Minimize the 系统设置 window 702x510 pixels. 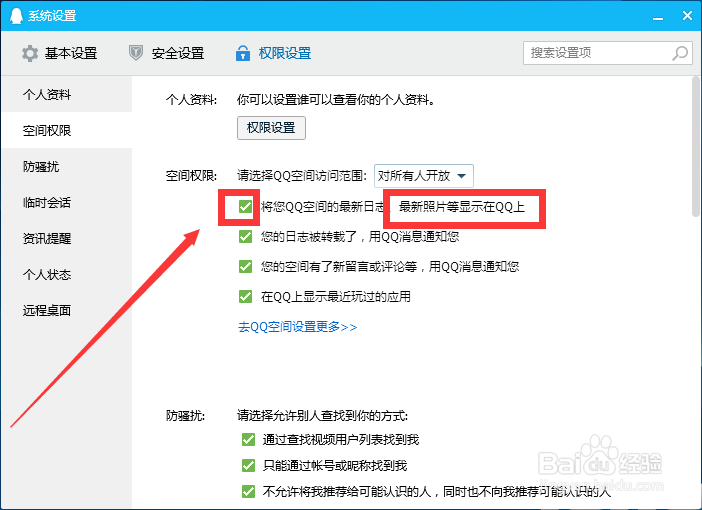pos(658,18)
